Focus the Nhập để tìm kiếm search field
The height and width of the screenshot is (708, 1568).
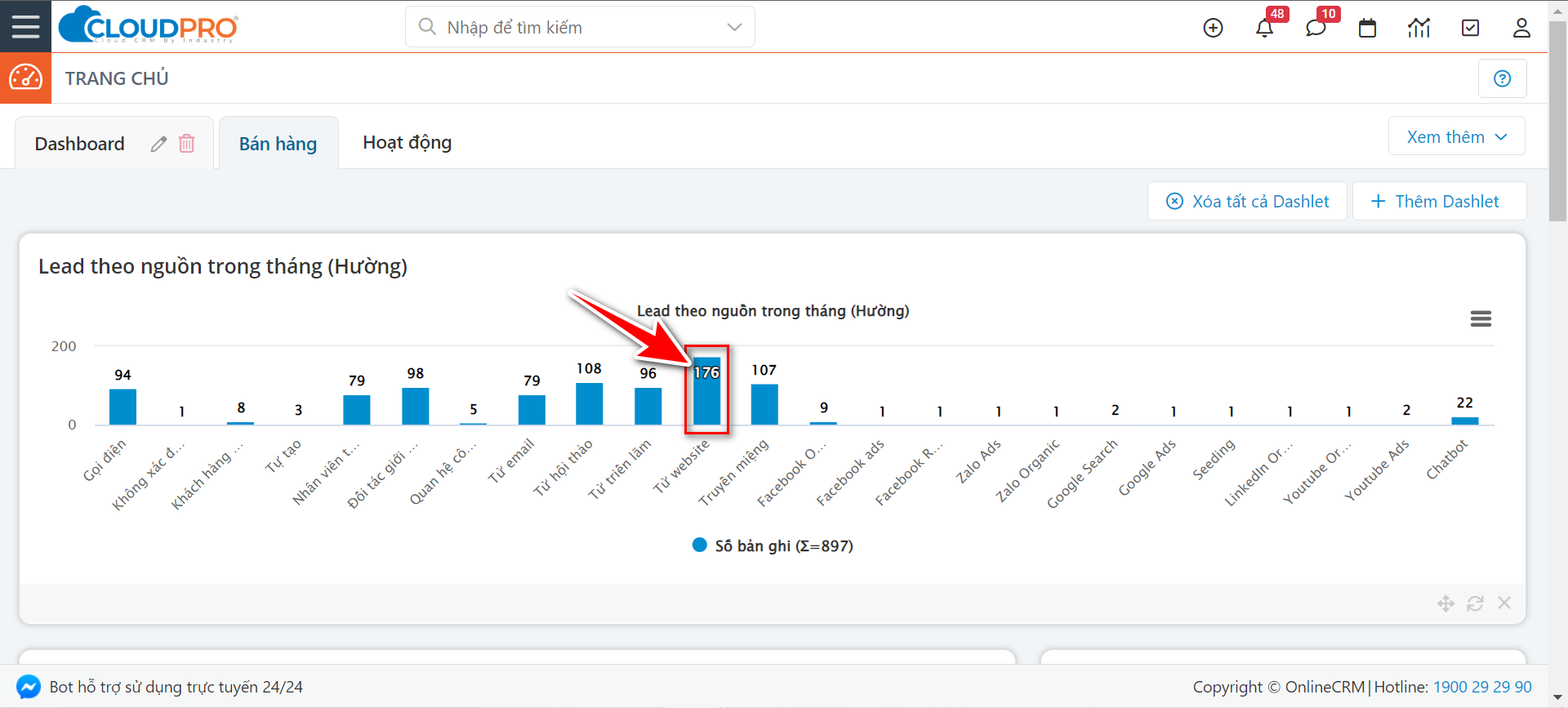(x=580, y=27)
